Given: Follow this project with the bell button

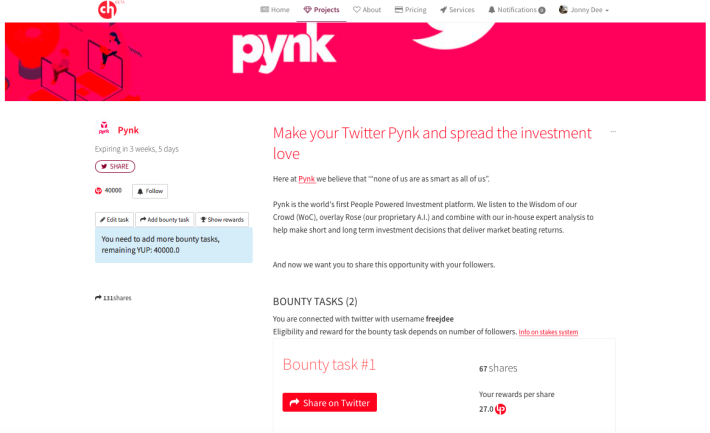Looking at the screenshot, I should [x=150, y=191].
